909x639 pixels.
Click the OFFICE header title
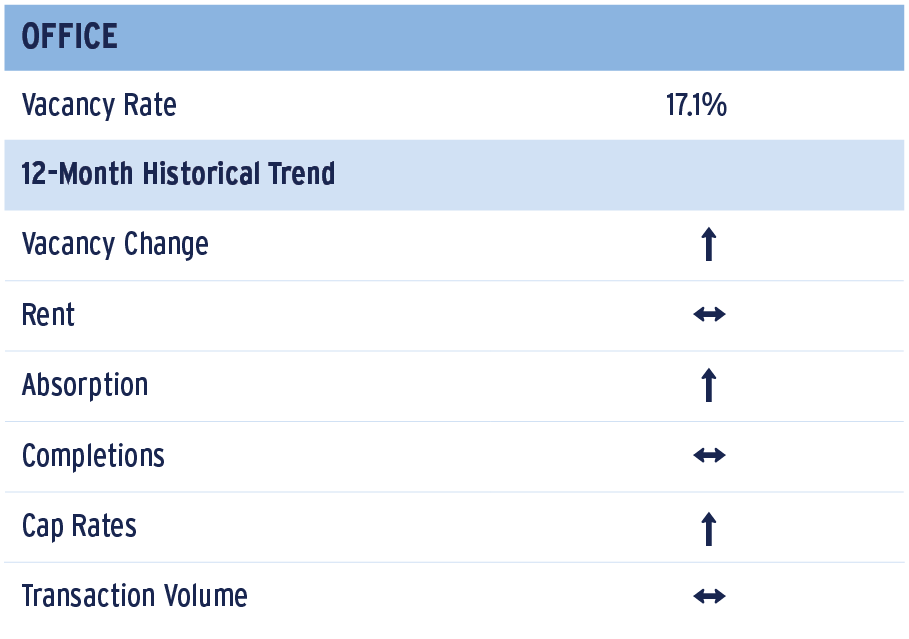pos(70,36)
